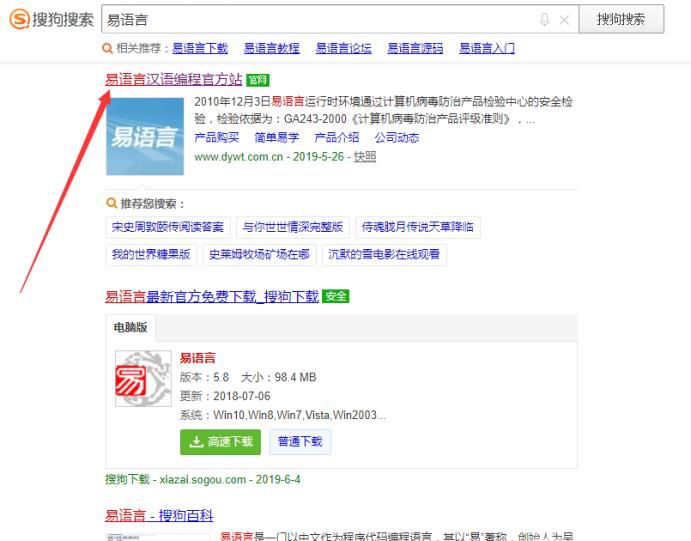Open 易语言最新官方免费下载_搜狗下载 result
691x541 pixels.
pyautogui.click(x=212, y=296)
